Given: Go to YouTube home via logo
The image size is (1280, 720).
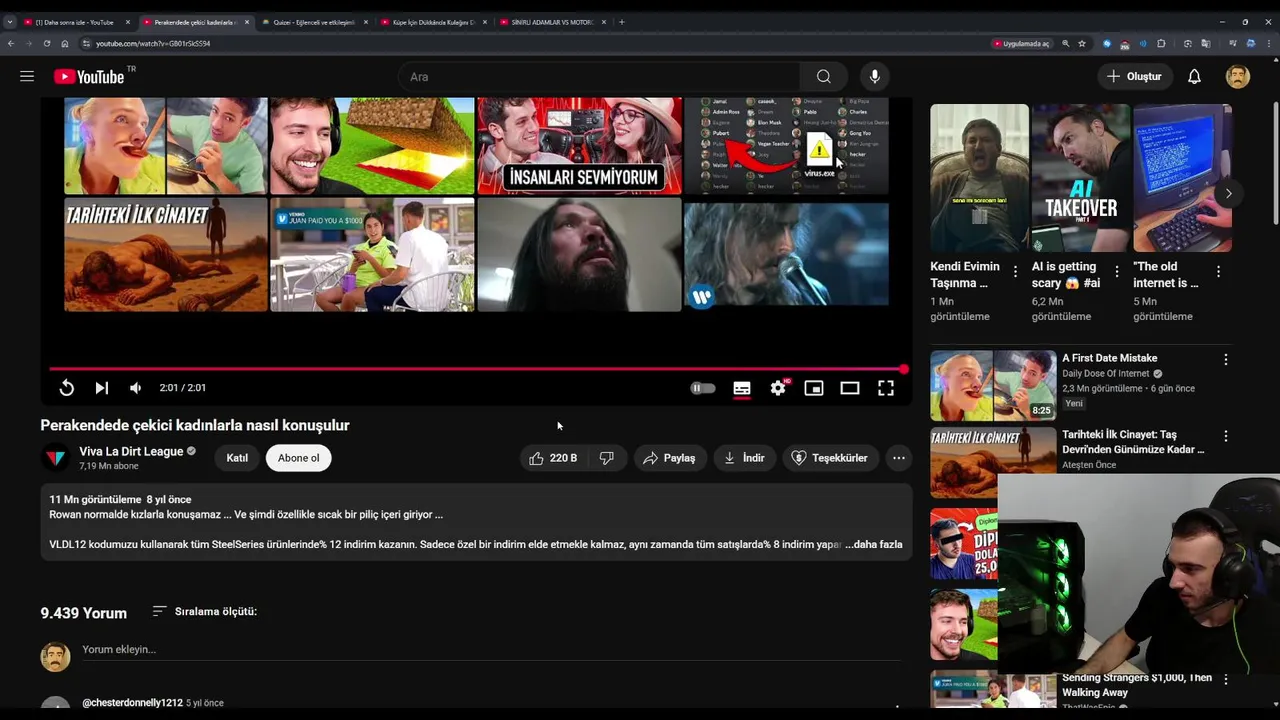Looking at the screenshot, I should point(89,77).
